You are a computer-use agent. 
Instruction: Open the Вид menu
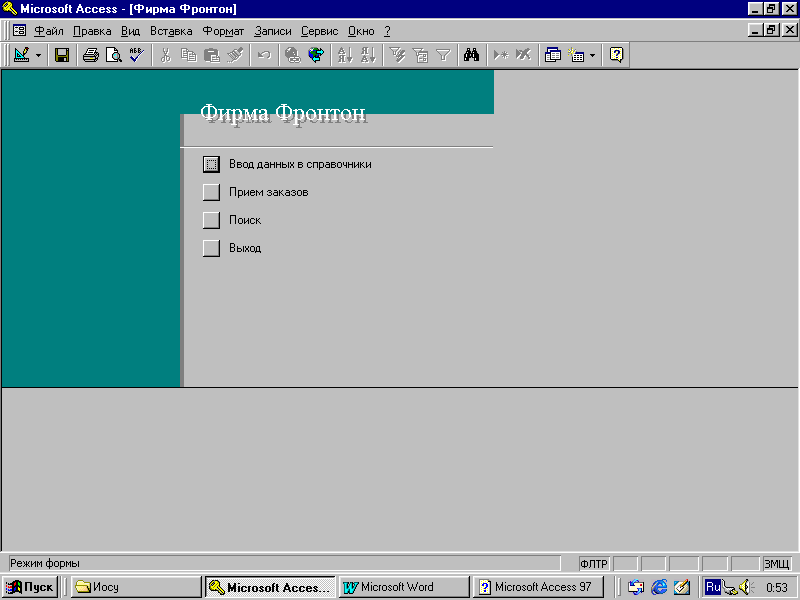tap(131, 31)
